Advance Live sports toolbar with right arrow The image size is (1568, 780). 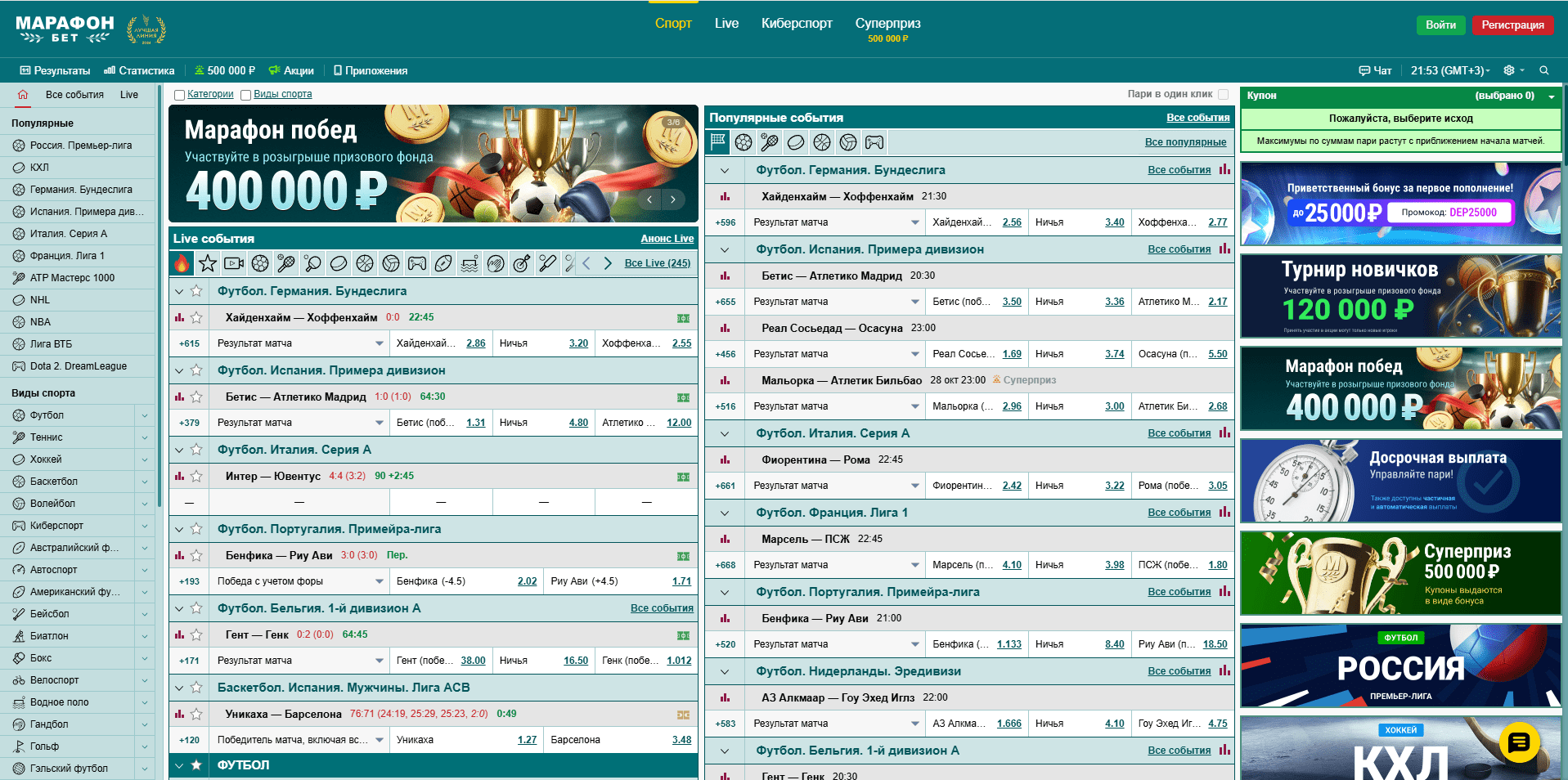pos(608,263)
